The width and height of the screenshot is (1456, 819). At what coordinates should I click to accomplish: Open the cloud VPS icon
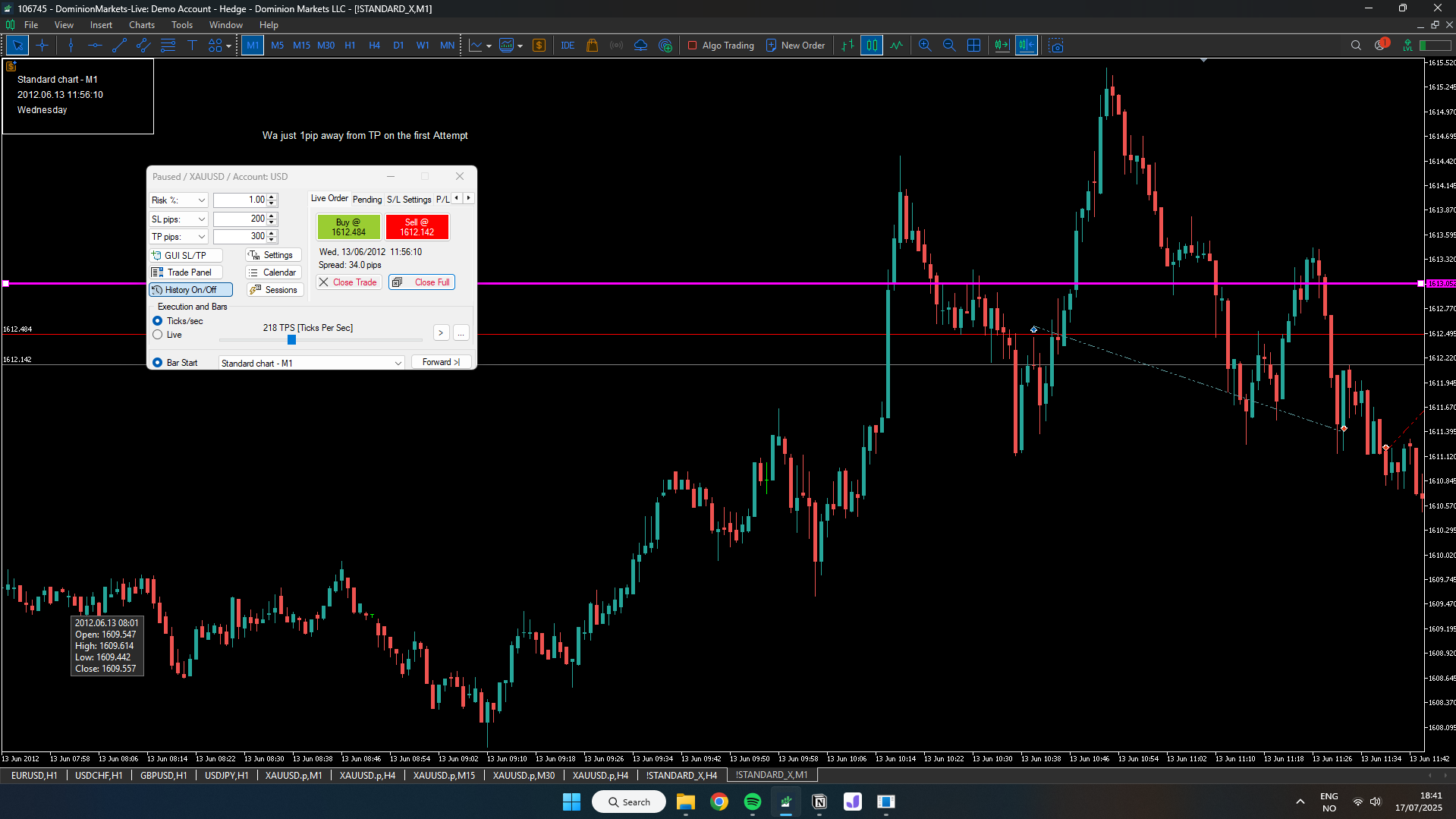point(640,46)
